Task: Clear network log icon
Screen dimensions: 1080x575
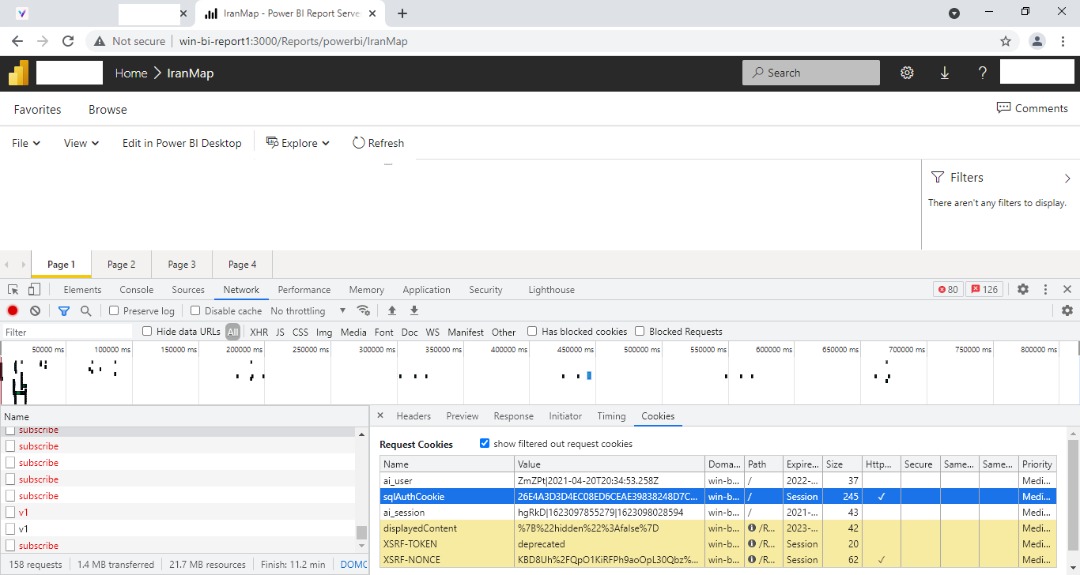Action: (35, 311)
